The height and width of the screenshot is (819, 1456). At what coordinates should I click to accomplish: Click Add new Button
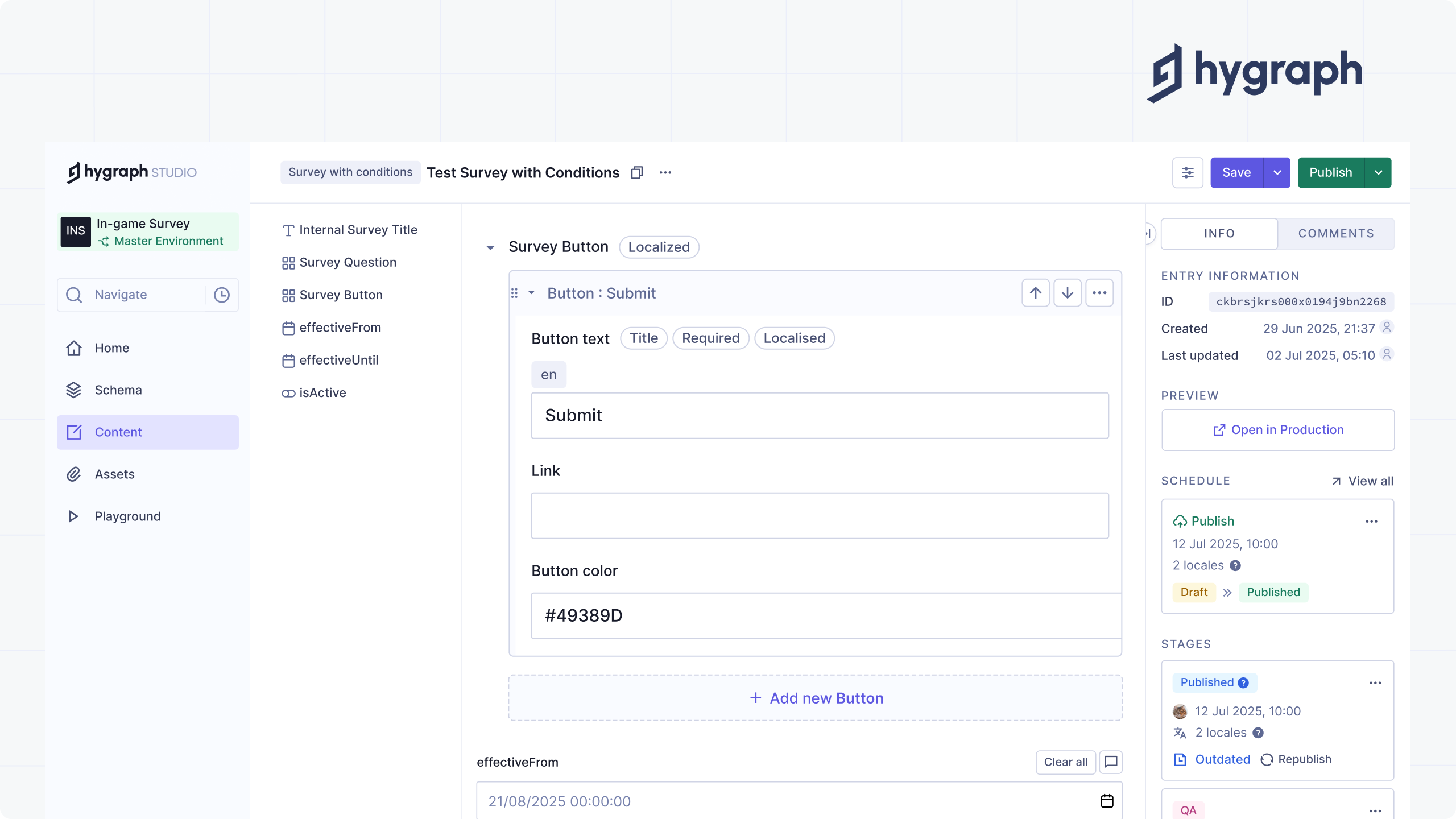pos(816,698)
